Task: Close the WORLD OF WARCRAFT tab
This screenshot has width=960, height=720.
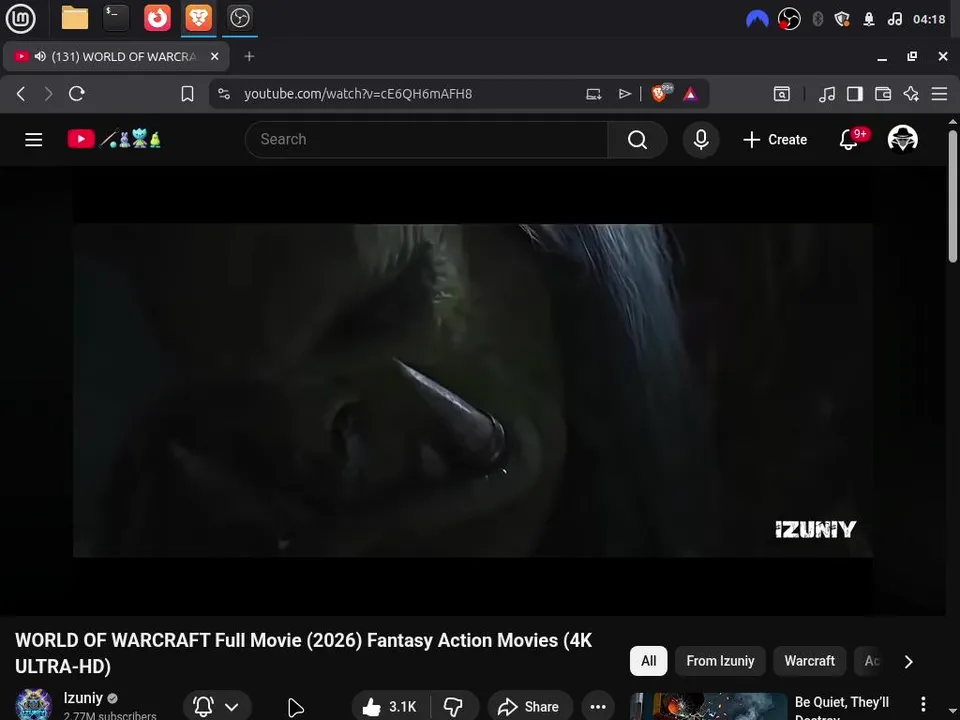Action: [x=214, y=56]
